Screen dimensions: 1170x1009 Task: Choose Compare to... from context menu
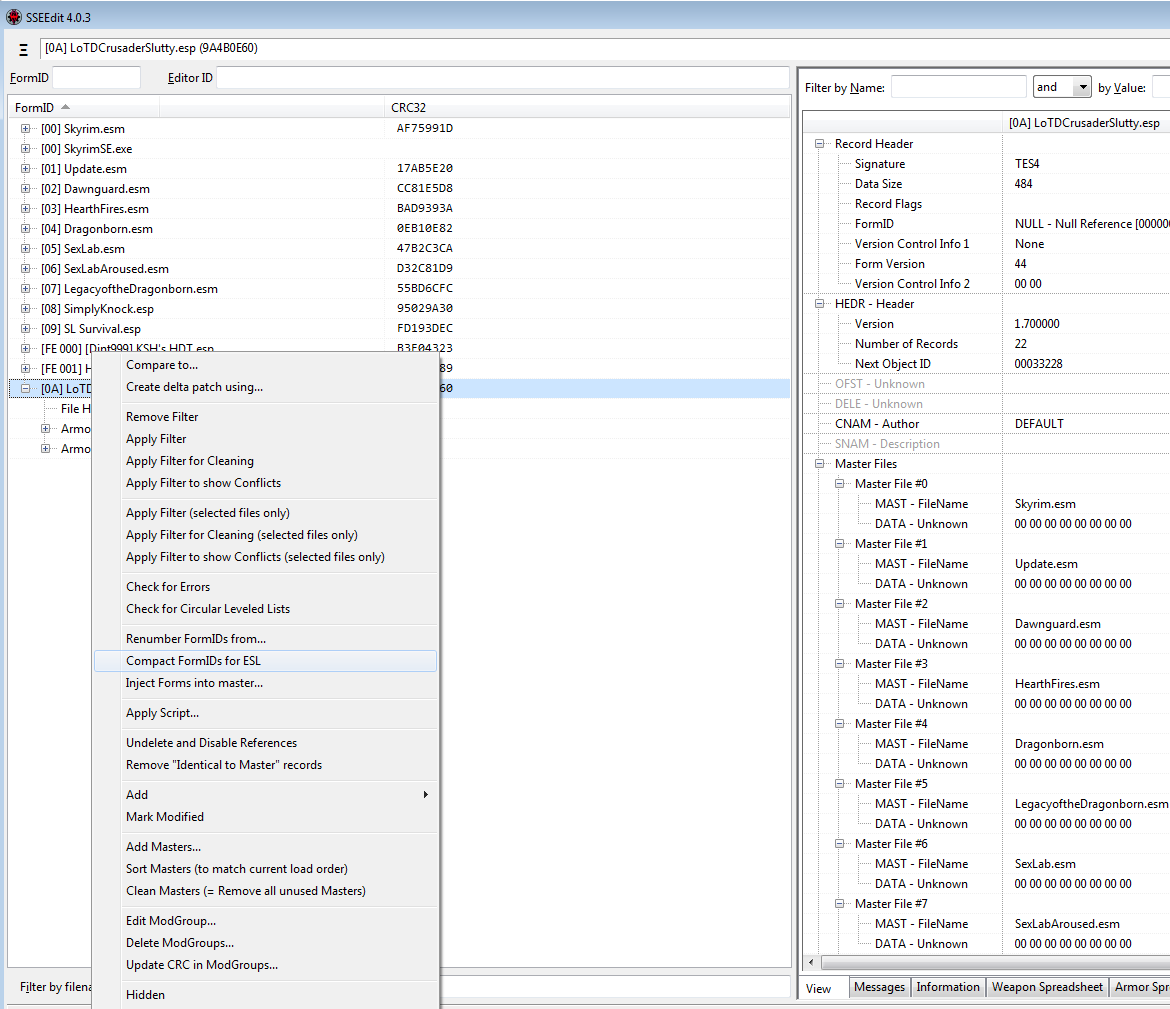pyautogui.click(x=265, y=365)
